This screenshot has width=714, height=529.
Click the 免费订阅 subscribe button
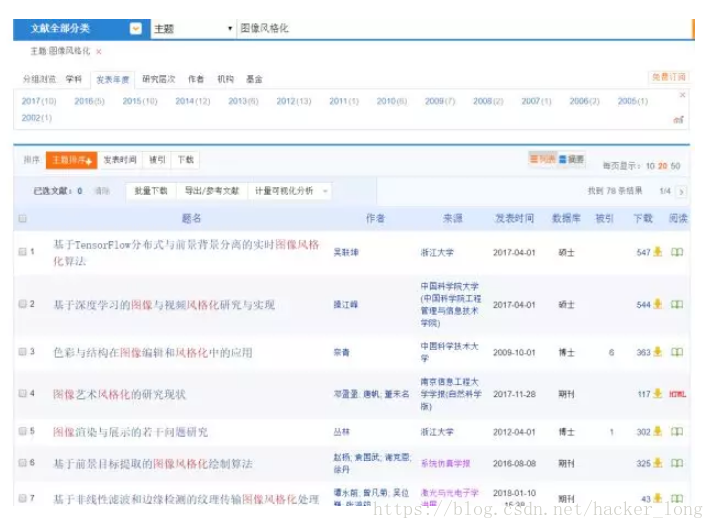(x=668, y=77)
